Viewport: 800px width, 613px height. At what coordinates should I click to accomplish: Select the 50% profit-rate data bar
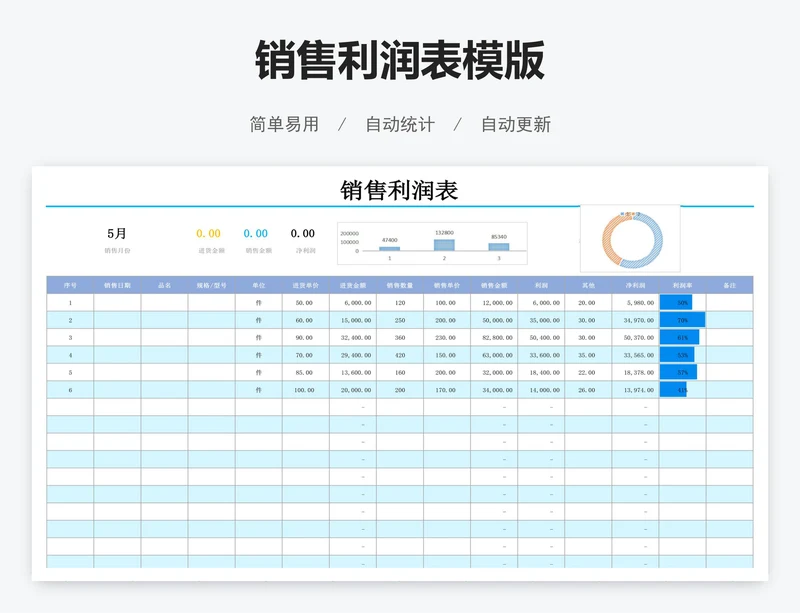[x=676, y=303]
